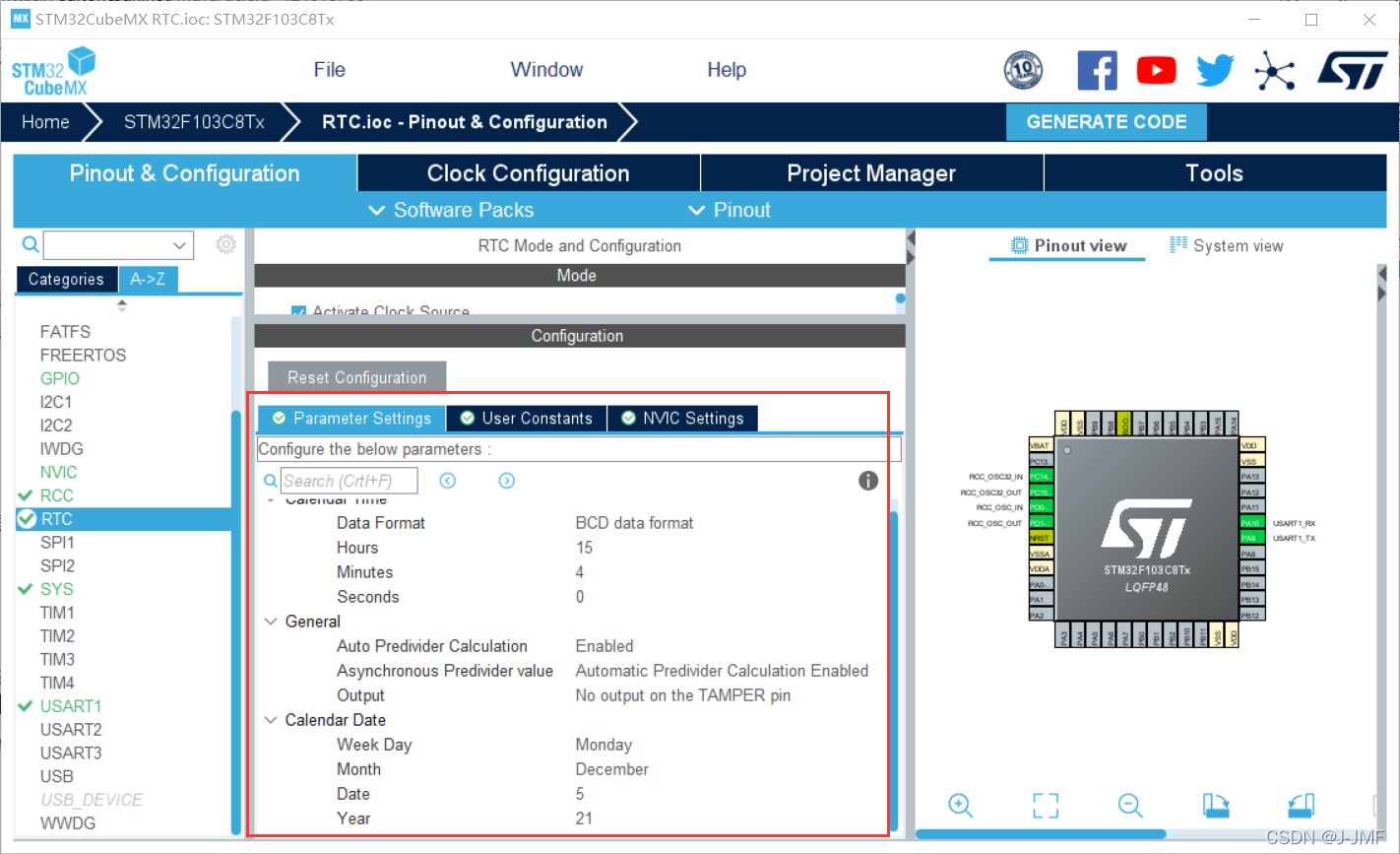Open the File menu

click(329, 70)
